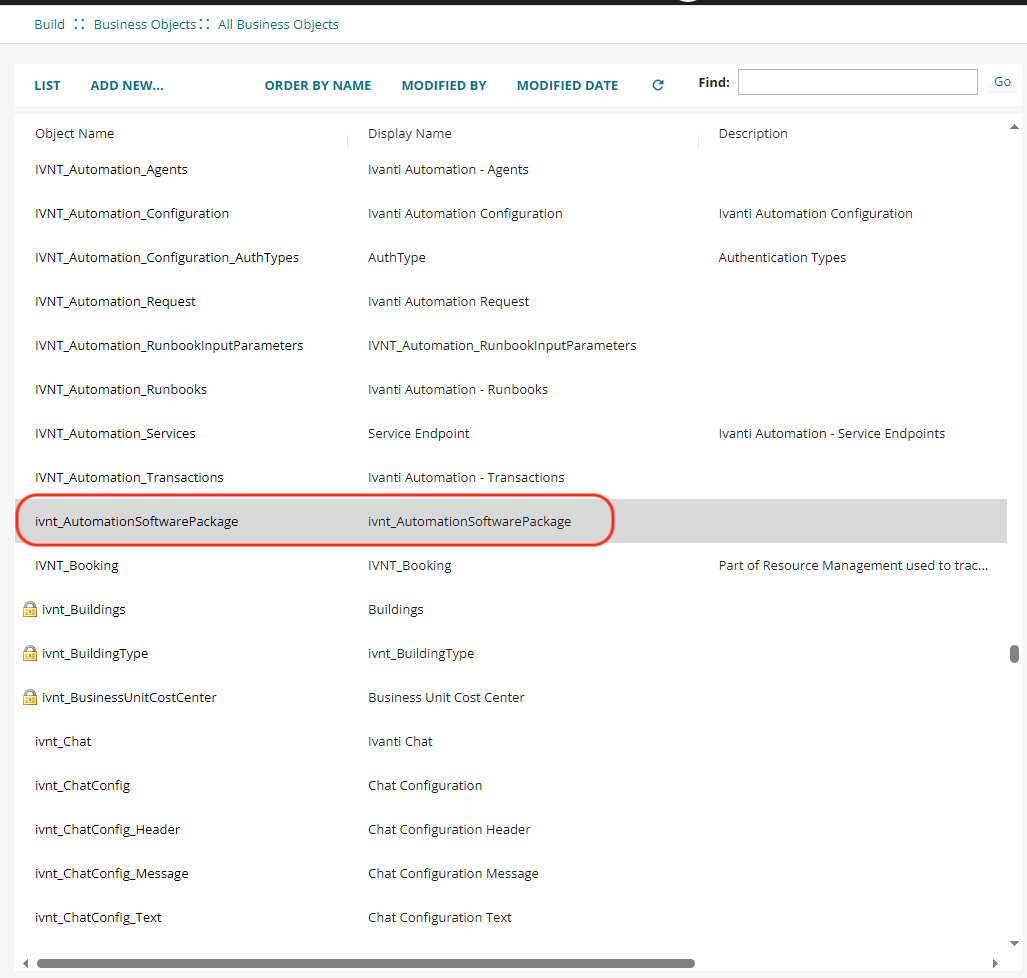Choose ADD NEW... in toolbar
This screenshot has width=1027, height=978.
pos(127,85)
